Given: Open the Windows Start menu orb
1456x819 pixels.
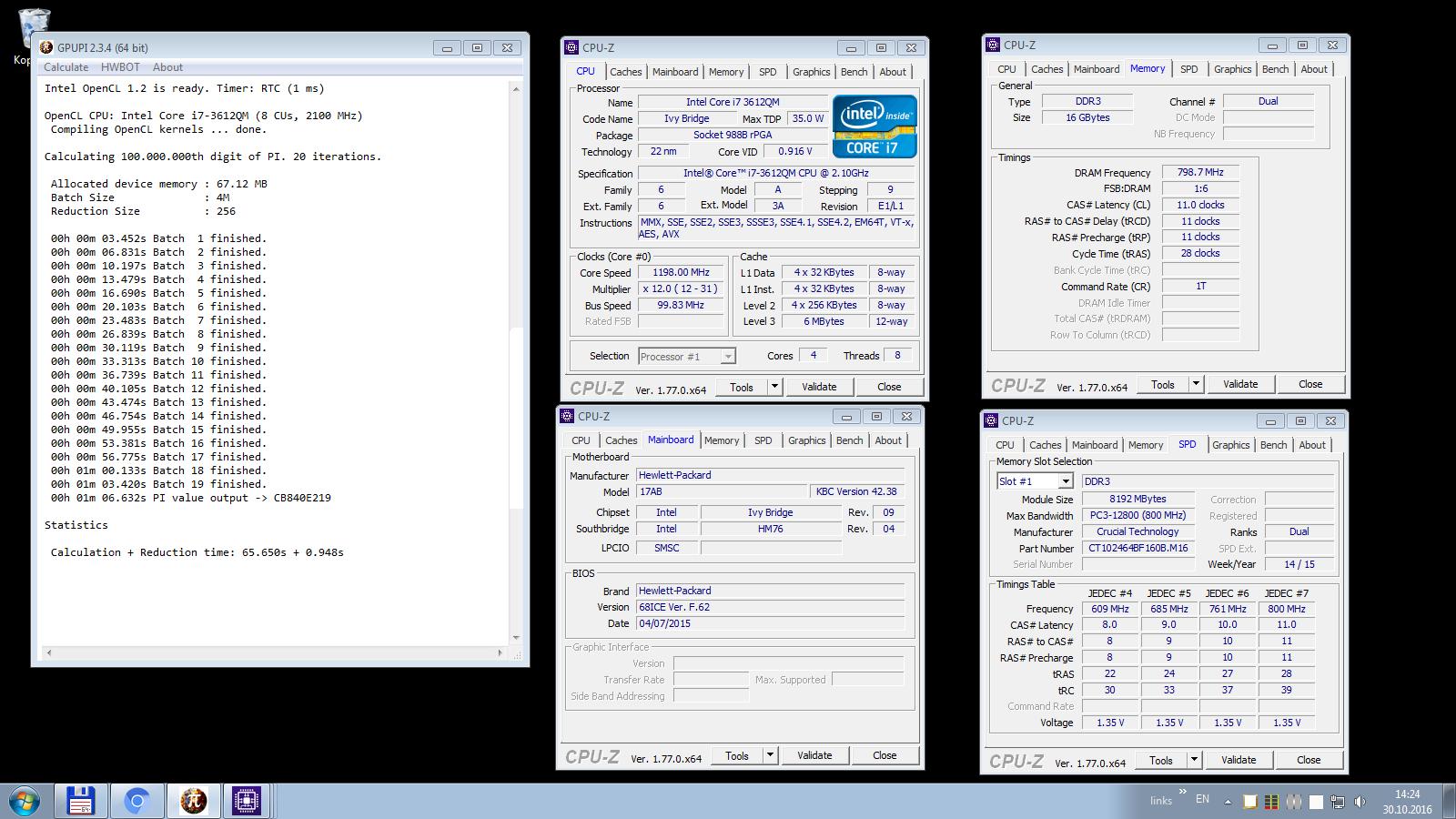Looking at the screenshot, I should pyautogui.click(x=24, y=801).
